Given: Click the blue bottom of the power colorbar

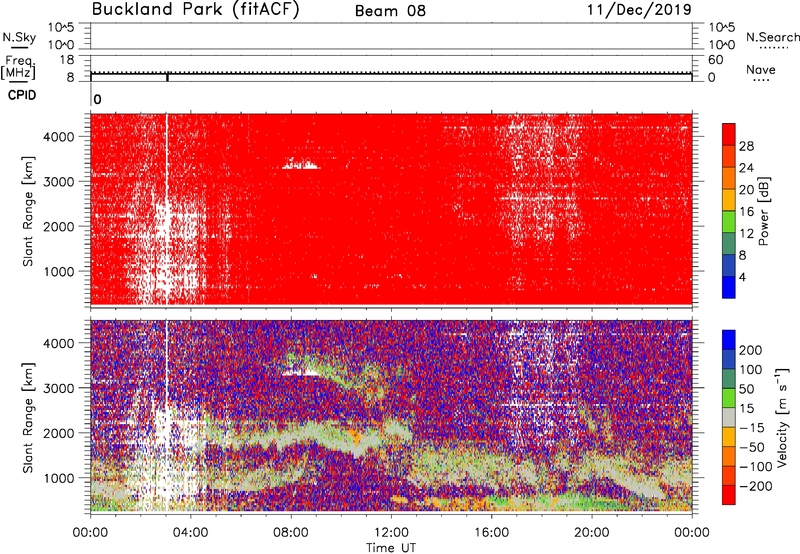Looking at the screenshot, I should 729,287.
